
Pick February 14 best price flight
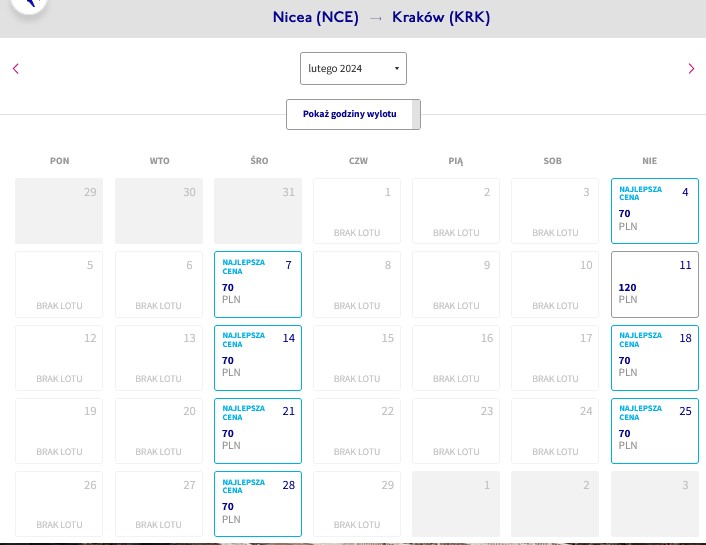click(258, 358)
